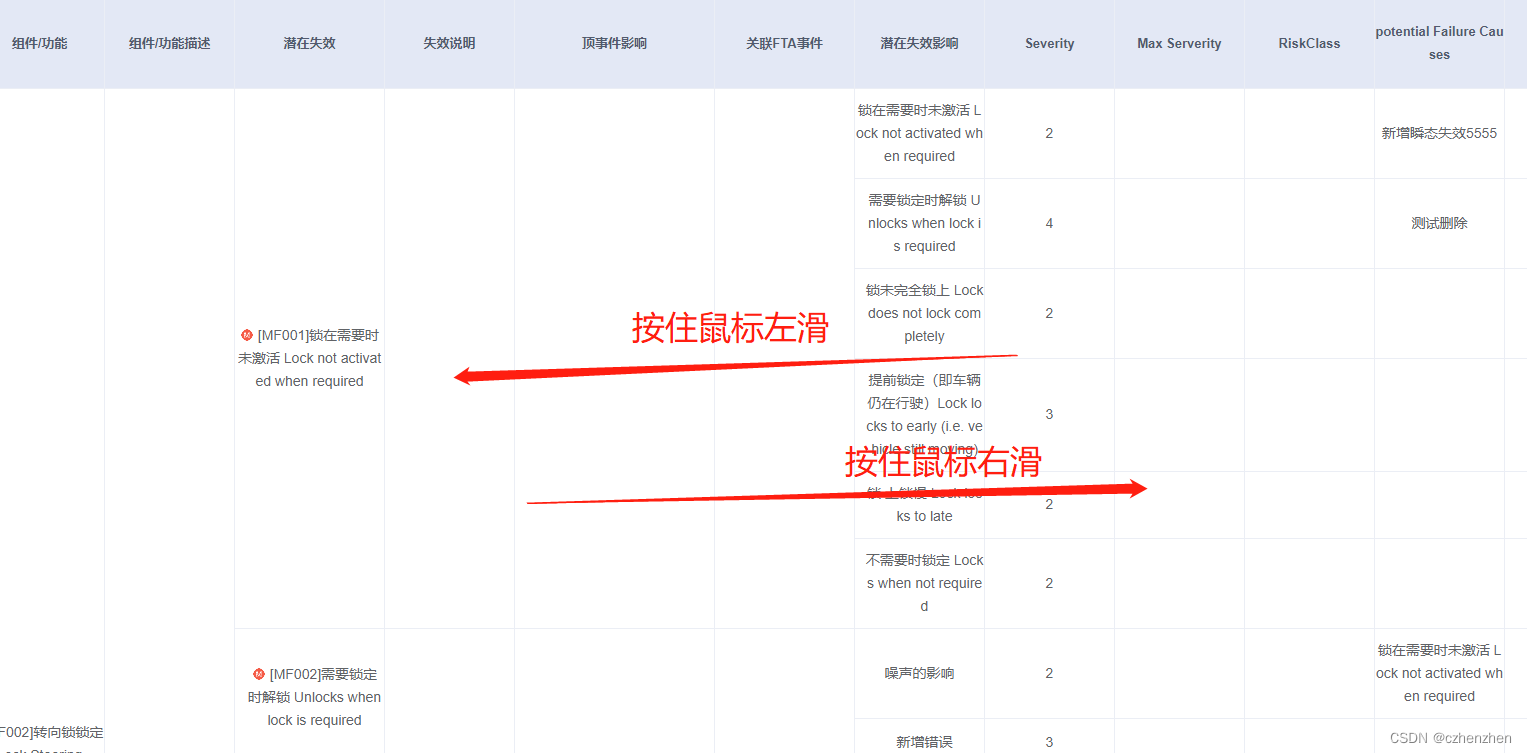Click the Severity column header

click(1050, 44)
